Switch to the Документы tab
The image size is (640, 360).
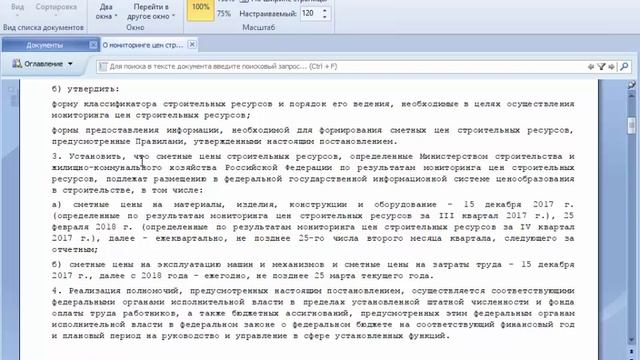click(x=45, y=45)
